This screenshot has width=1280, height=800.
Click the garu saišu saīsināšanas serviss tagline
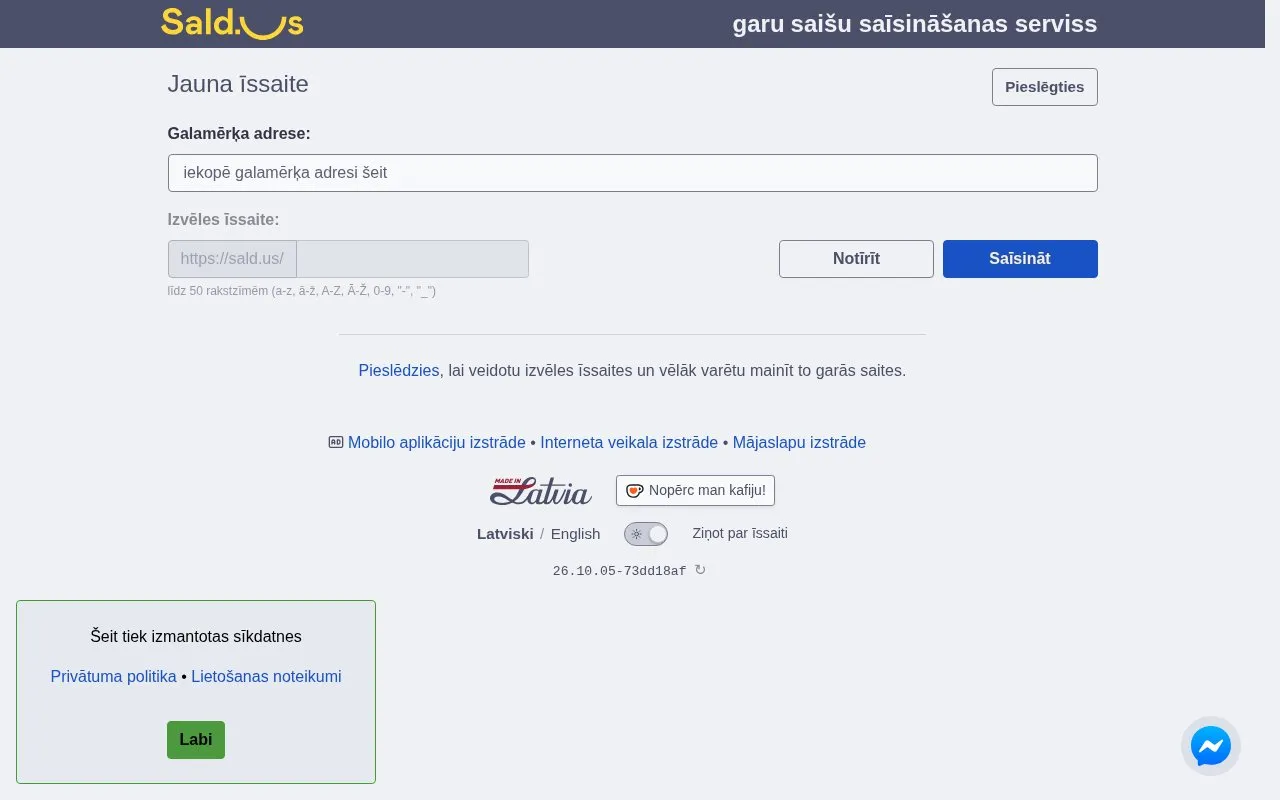click(x=915, y=24)
